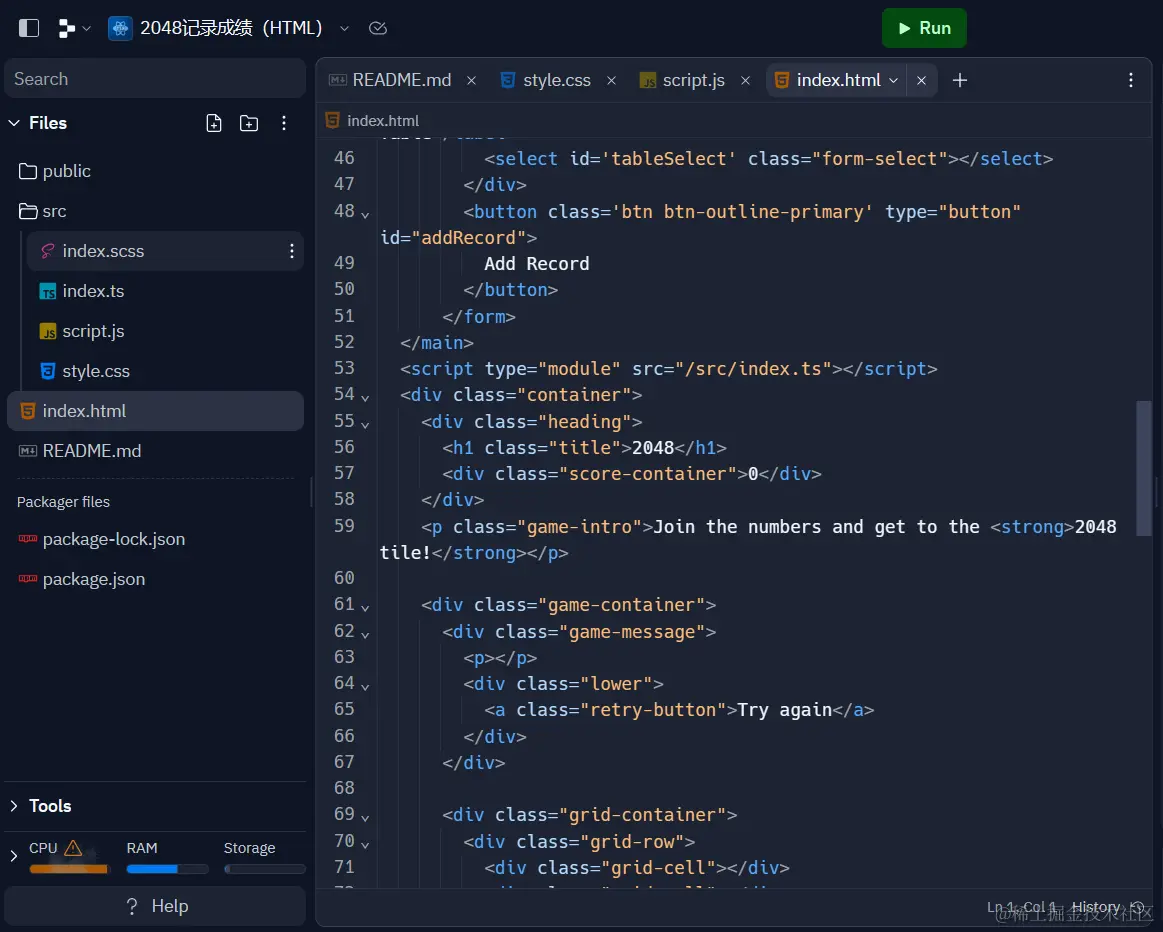1163x932 pixels.
Task: Click the RAM usage bar
Action: (x=167, y=869)
